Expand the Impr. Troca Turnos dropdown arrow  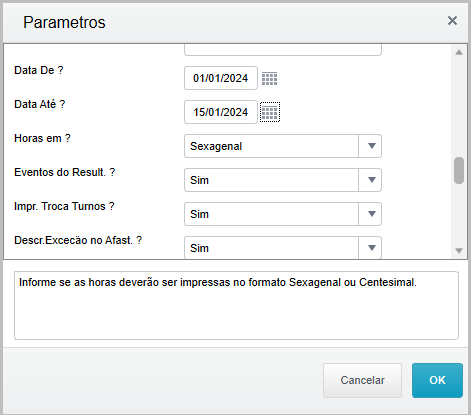pyautogui.click(x=372, y=214)
